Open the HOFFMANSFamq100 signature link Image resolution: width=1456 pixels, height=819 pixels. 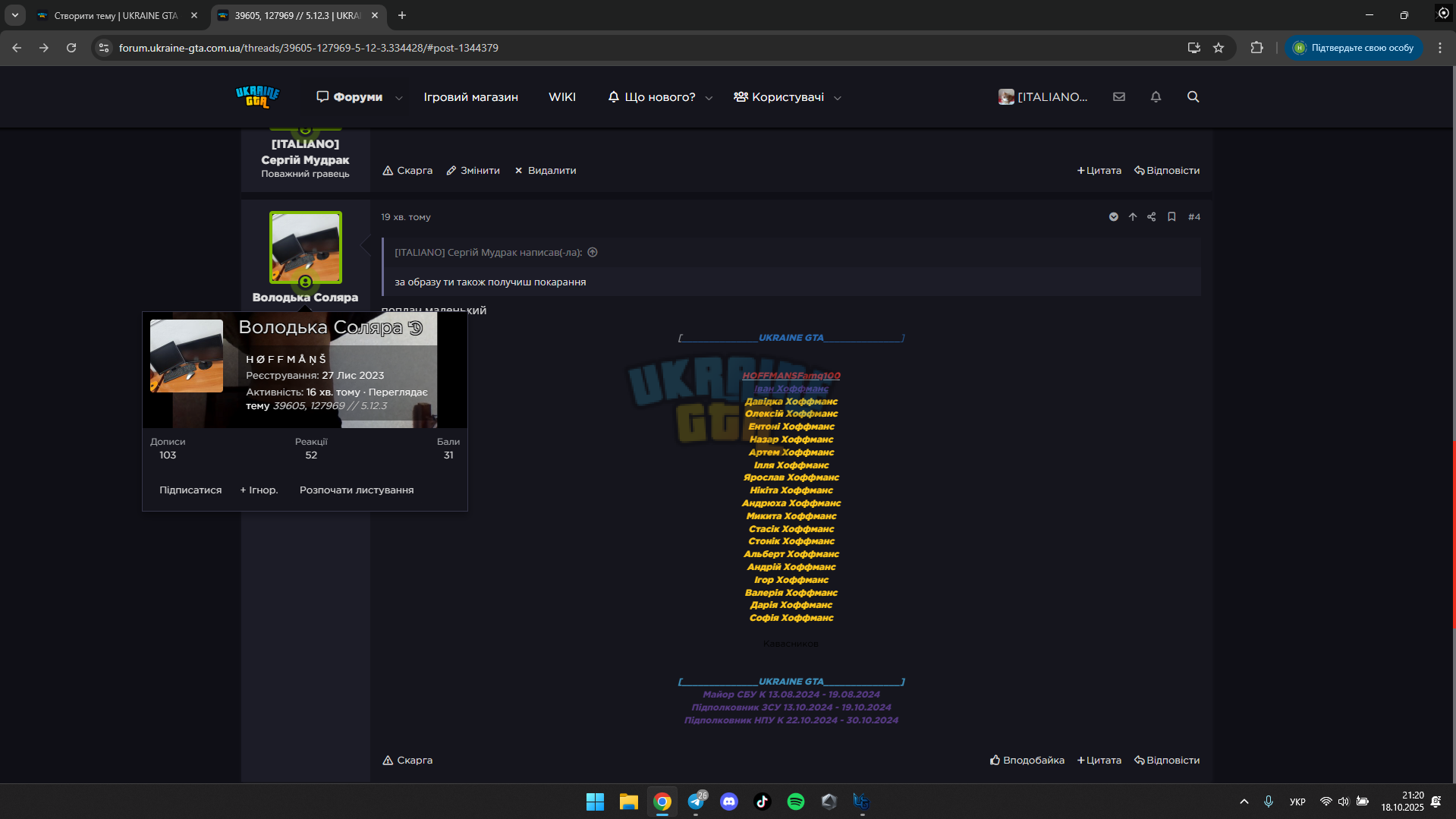pos(791,376)
